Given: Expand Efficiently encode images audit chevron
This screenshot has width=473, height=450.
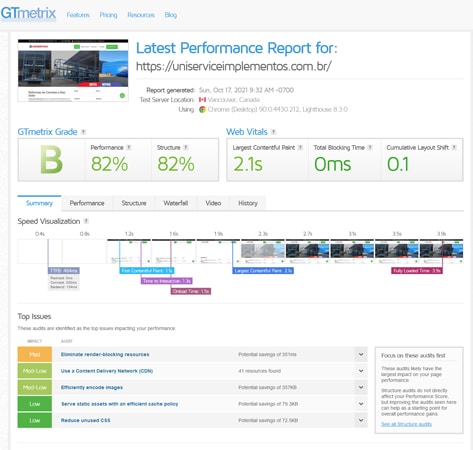Looking at the screenshot, I should 361,387.
